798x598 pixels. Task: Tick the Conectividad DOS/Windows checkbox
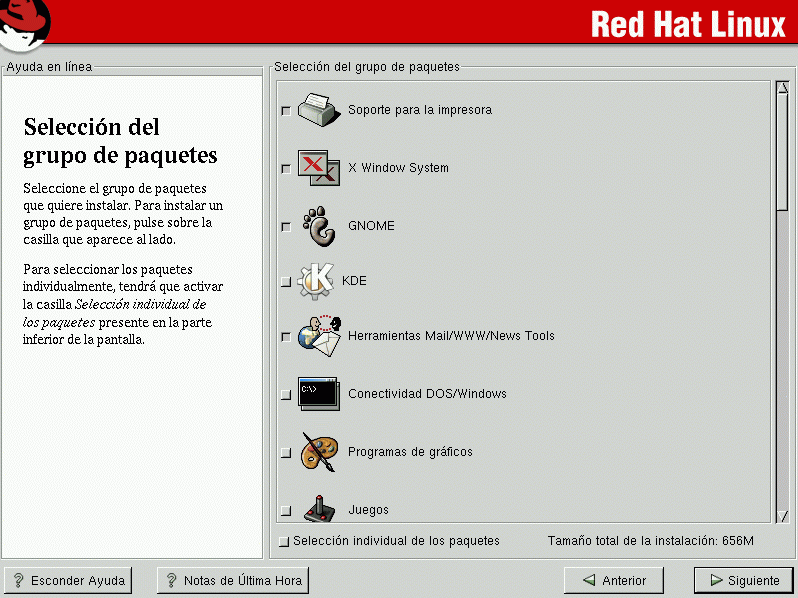(x=286, y=395)
